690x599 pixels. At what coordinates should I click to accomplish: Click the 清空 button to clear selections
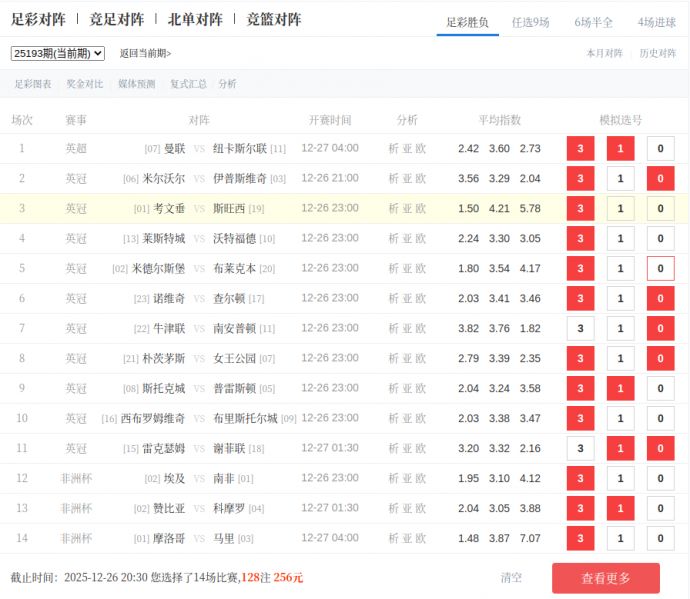point(511,578)
